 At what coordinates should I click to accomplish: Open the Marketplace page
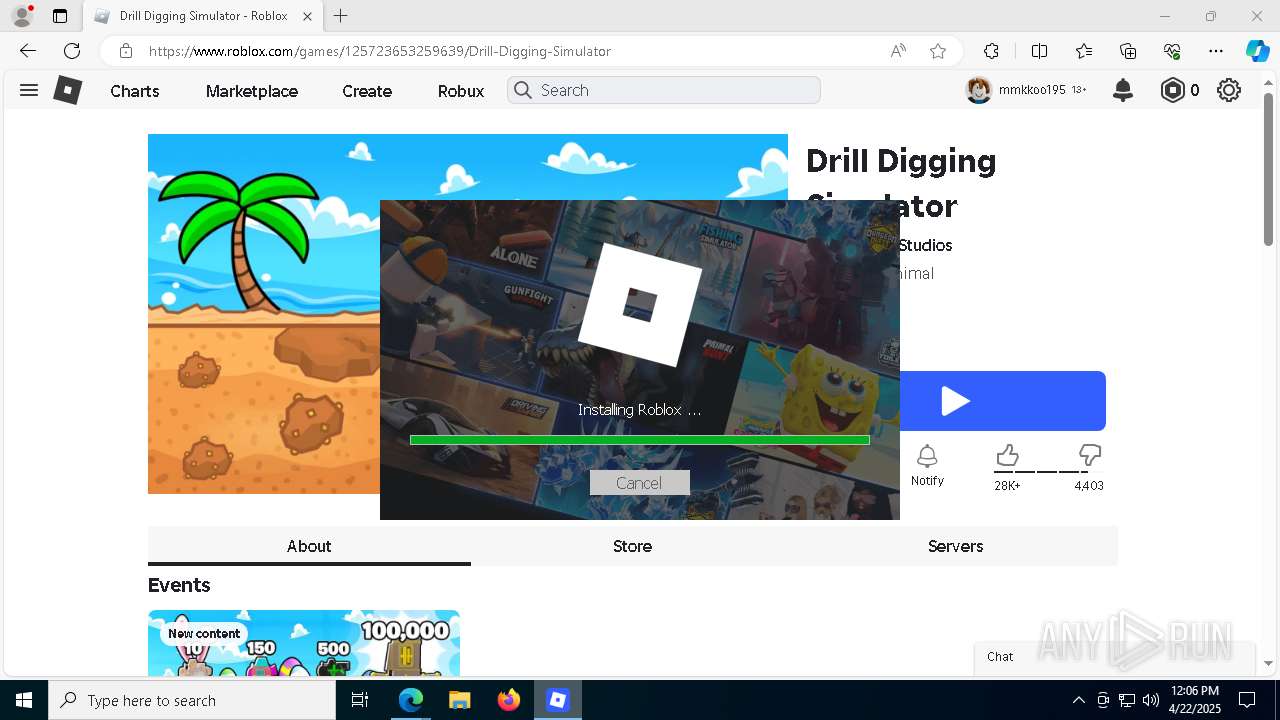coord(252,91)
